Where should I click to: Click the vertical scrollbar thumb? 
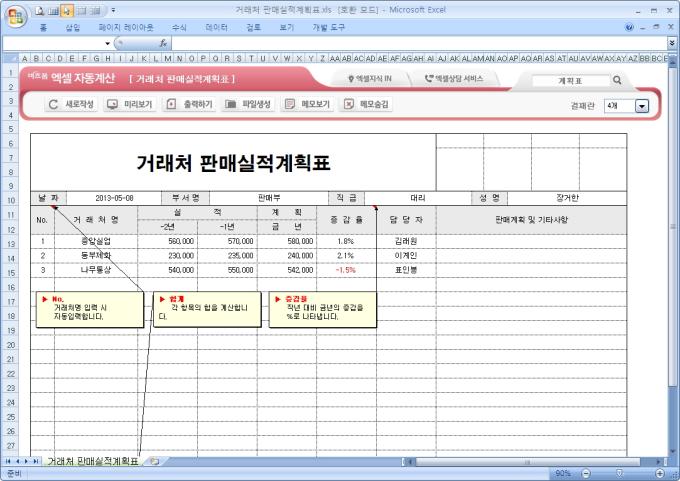tap(673, 226)
